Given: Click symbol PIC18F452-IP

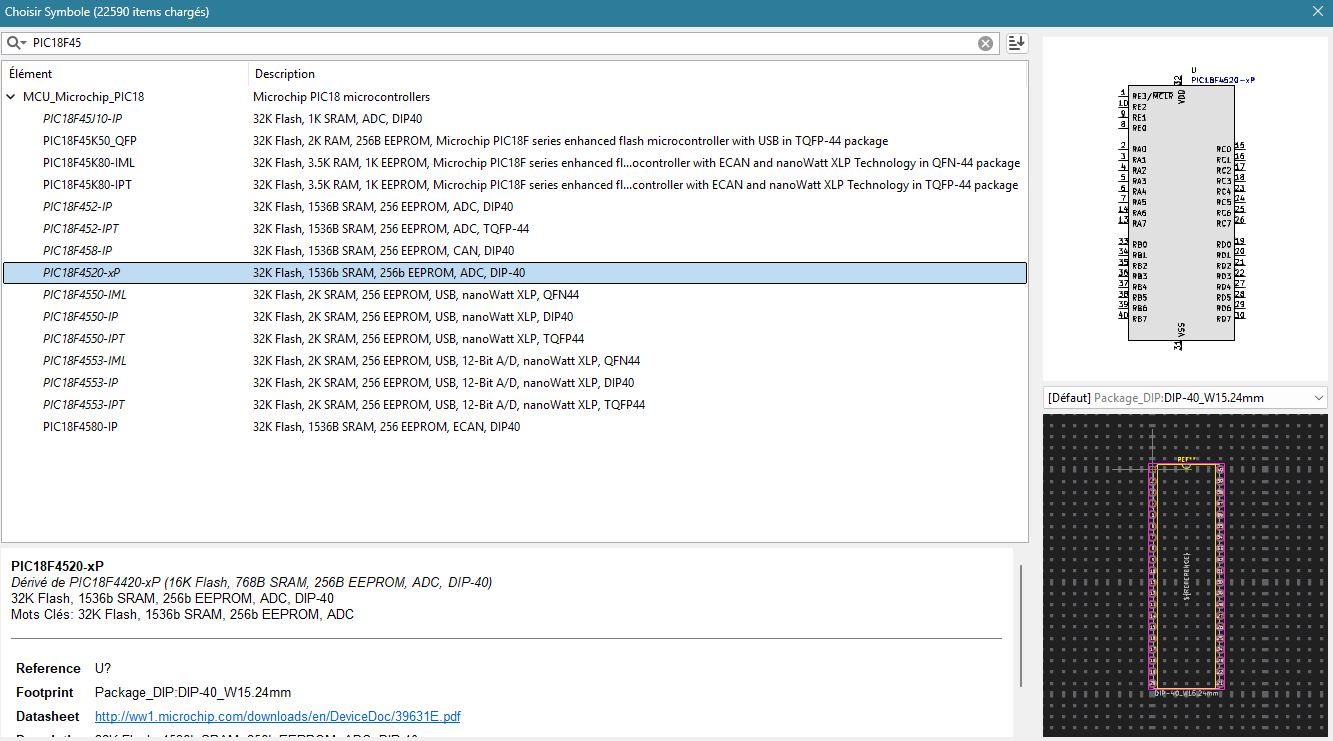Looking at the screenshot, I should pyautogui.click(x=78, y=207).
